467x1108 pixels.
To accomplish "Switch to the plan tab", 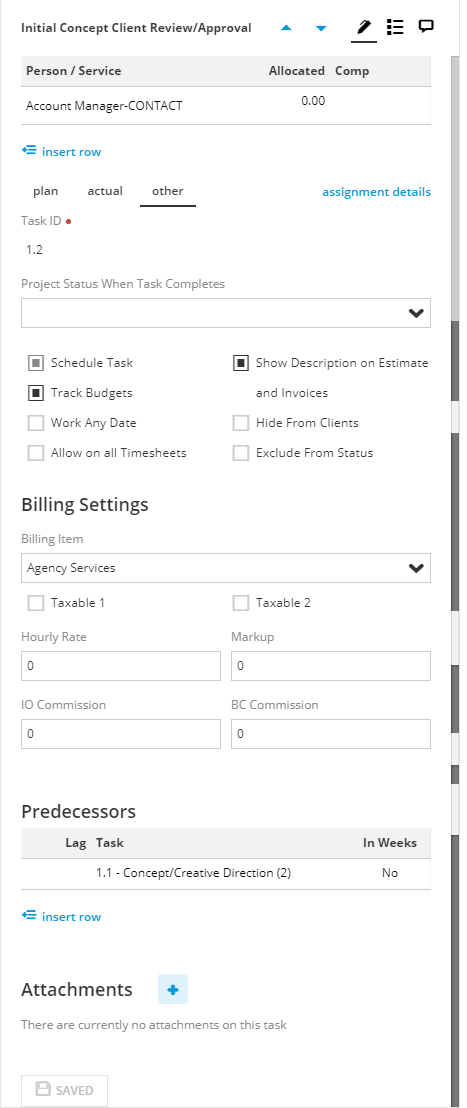I will [46, 191].
